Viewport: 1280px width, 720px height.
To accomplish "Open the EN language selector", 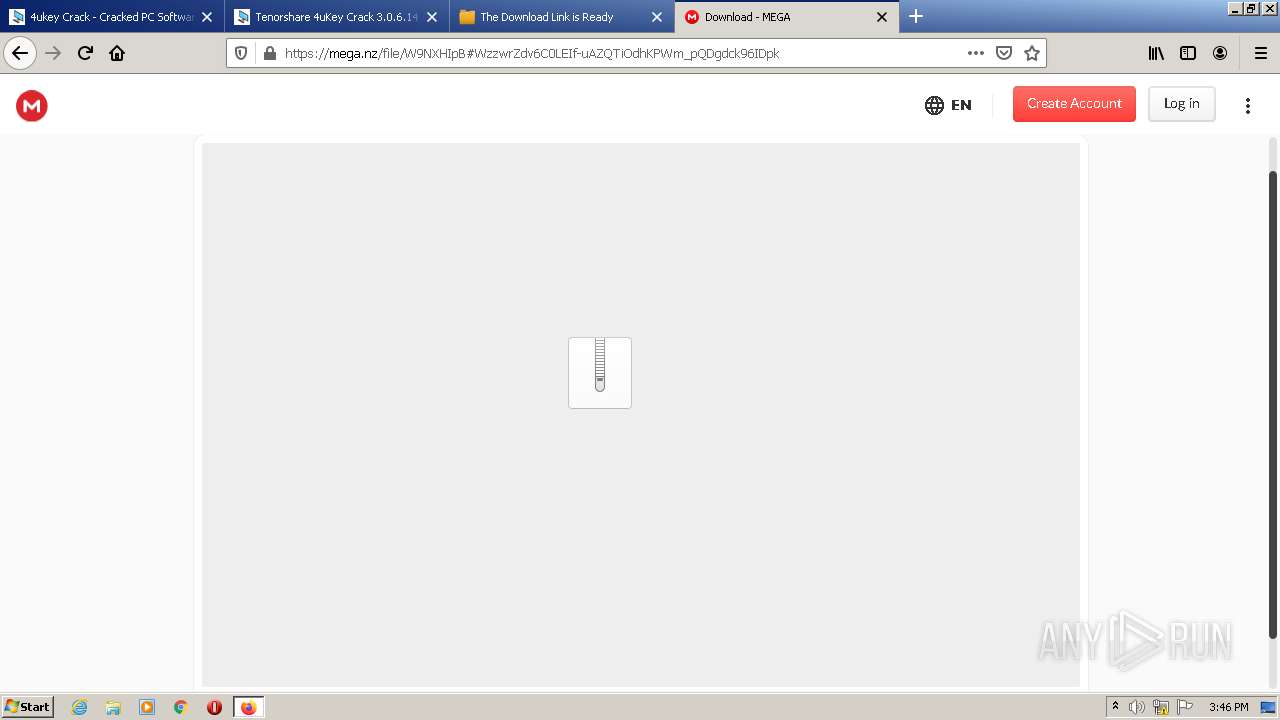I will coord(948,105).
